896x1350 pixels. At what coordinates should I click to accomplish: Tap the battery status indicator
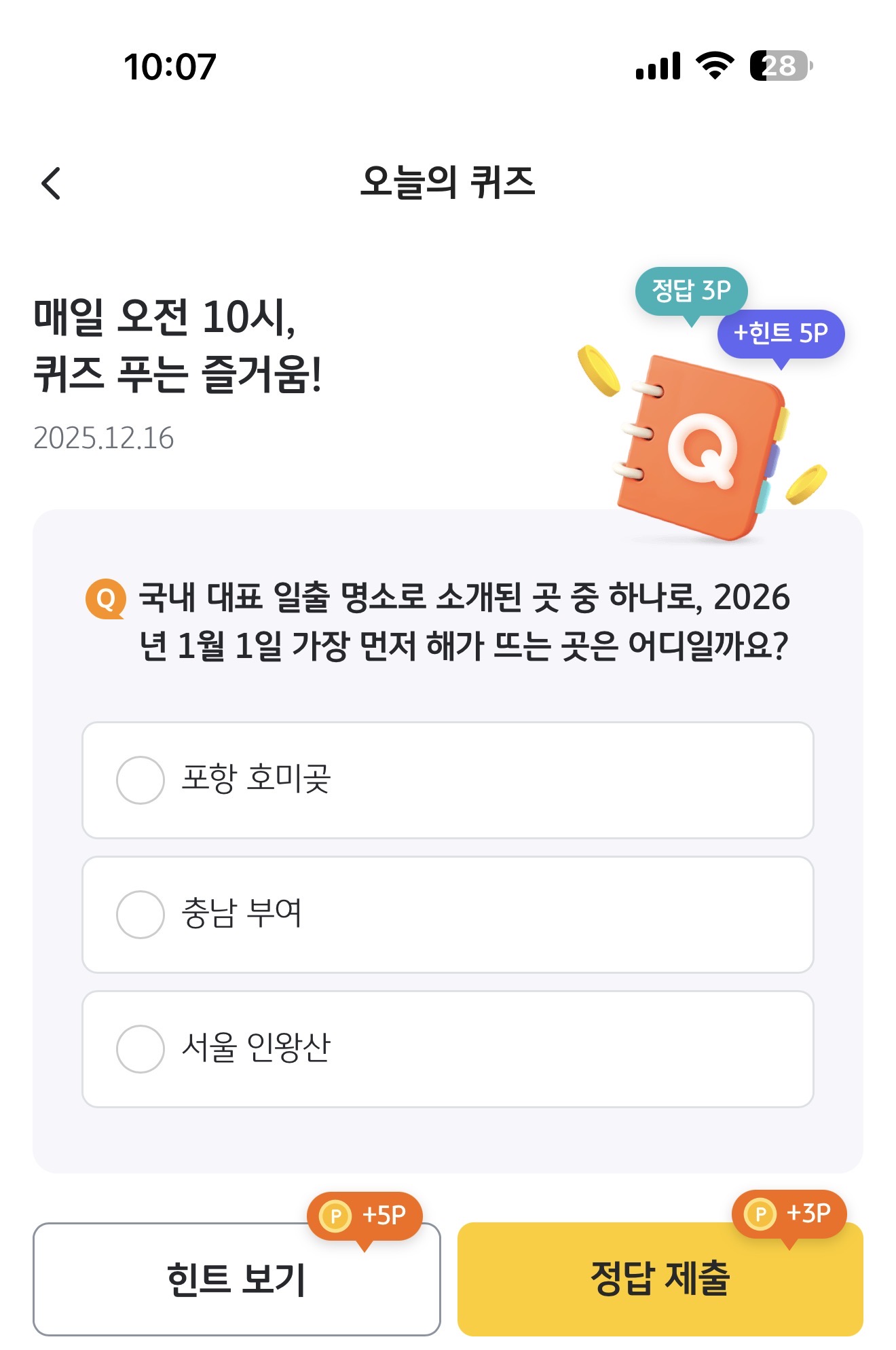pos(781,66)
